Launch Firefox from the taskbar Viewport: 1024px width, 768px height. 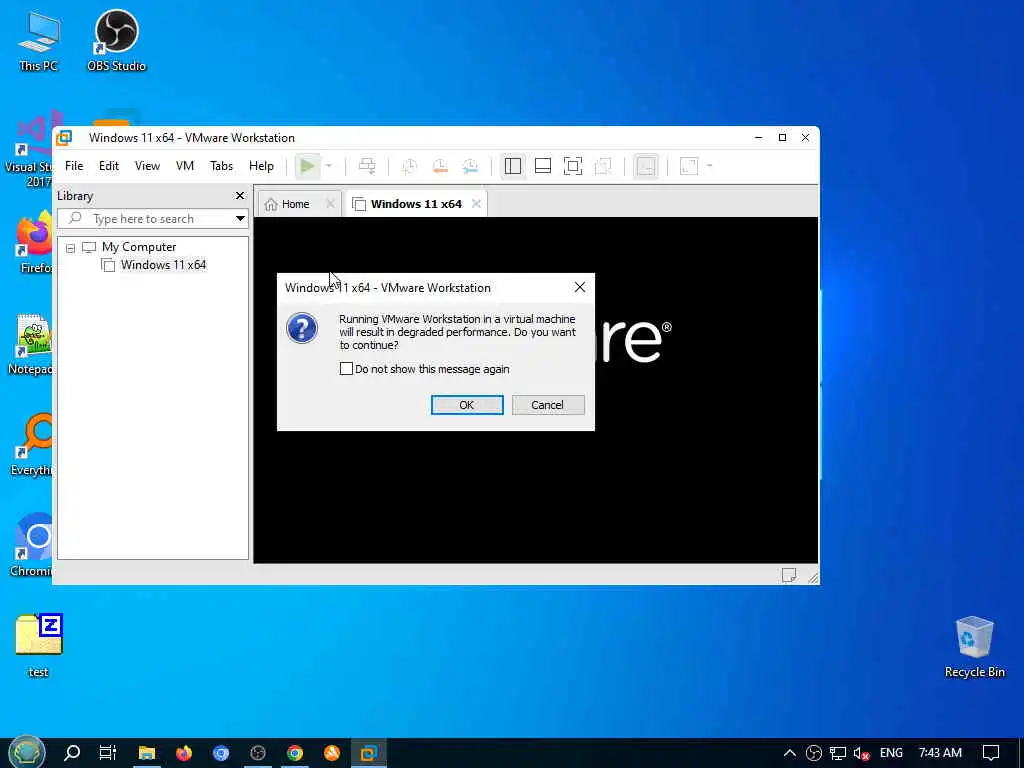(x=184, y=753)
